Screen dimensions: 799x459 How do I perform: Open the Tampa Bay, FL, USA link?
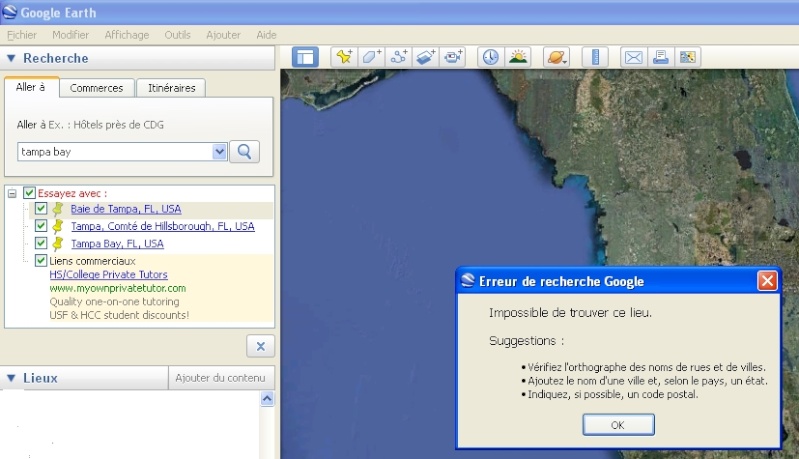click(x=117, y=244)
